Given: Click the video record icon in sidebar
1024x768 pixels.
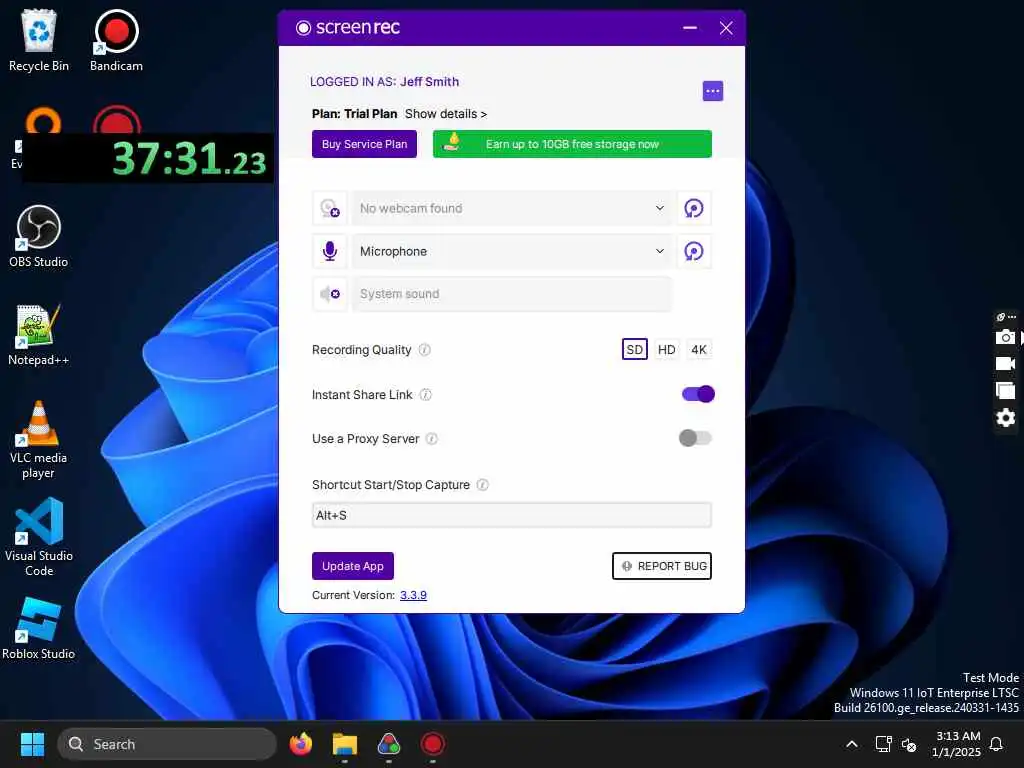Looking at the screenshot, I should [1005, 364].
